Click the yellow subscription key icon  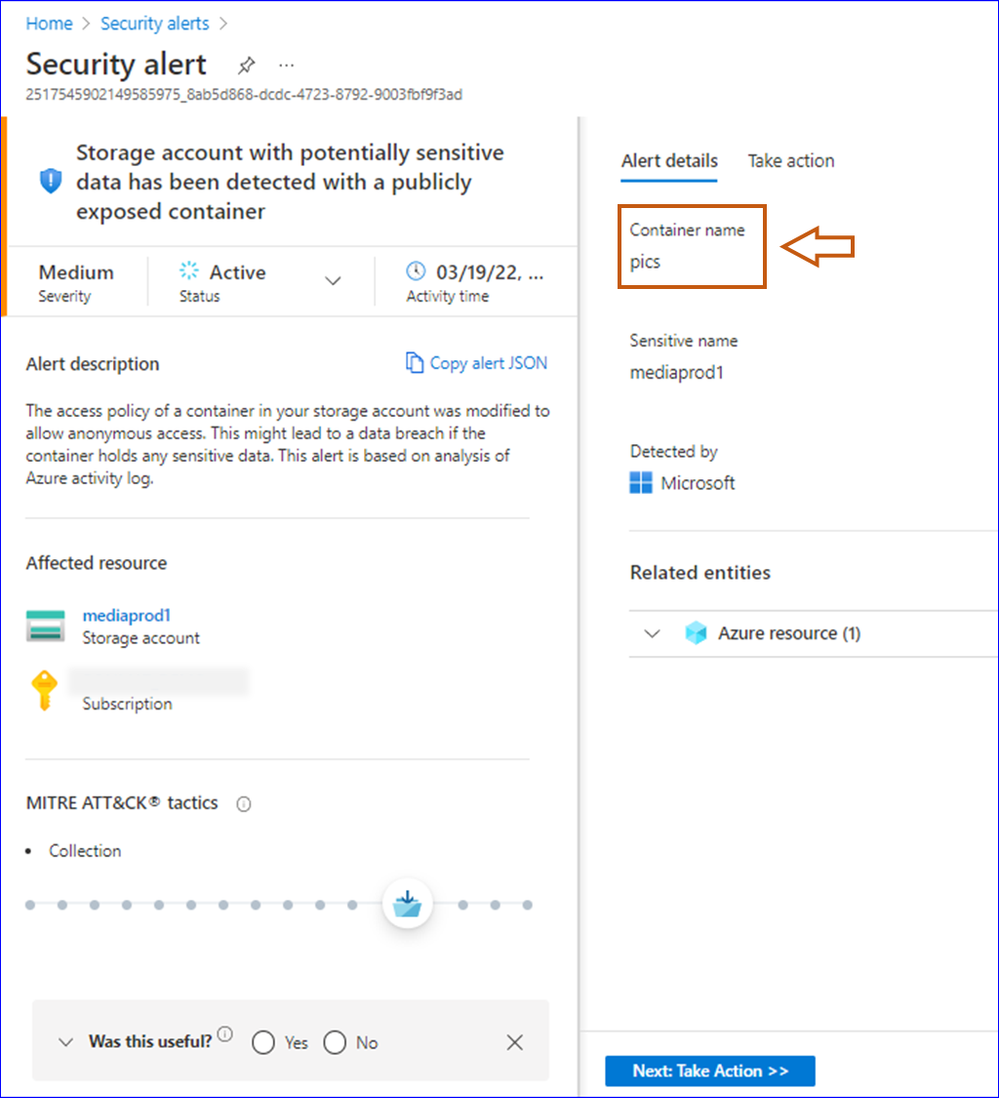[44, 690]
